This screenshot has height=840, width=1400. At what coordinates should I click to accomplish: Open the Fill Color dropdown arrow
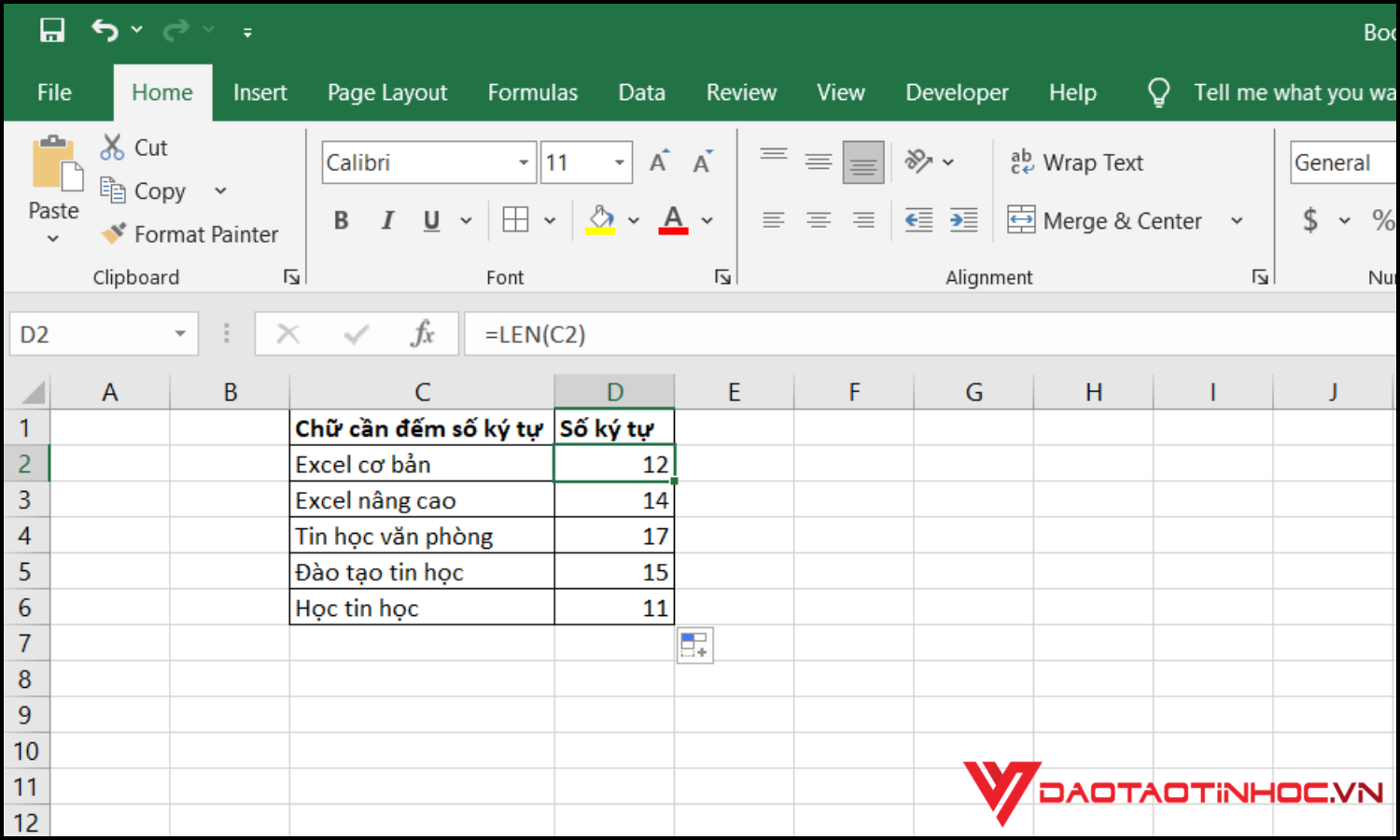point(635,220)
